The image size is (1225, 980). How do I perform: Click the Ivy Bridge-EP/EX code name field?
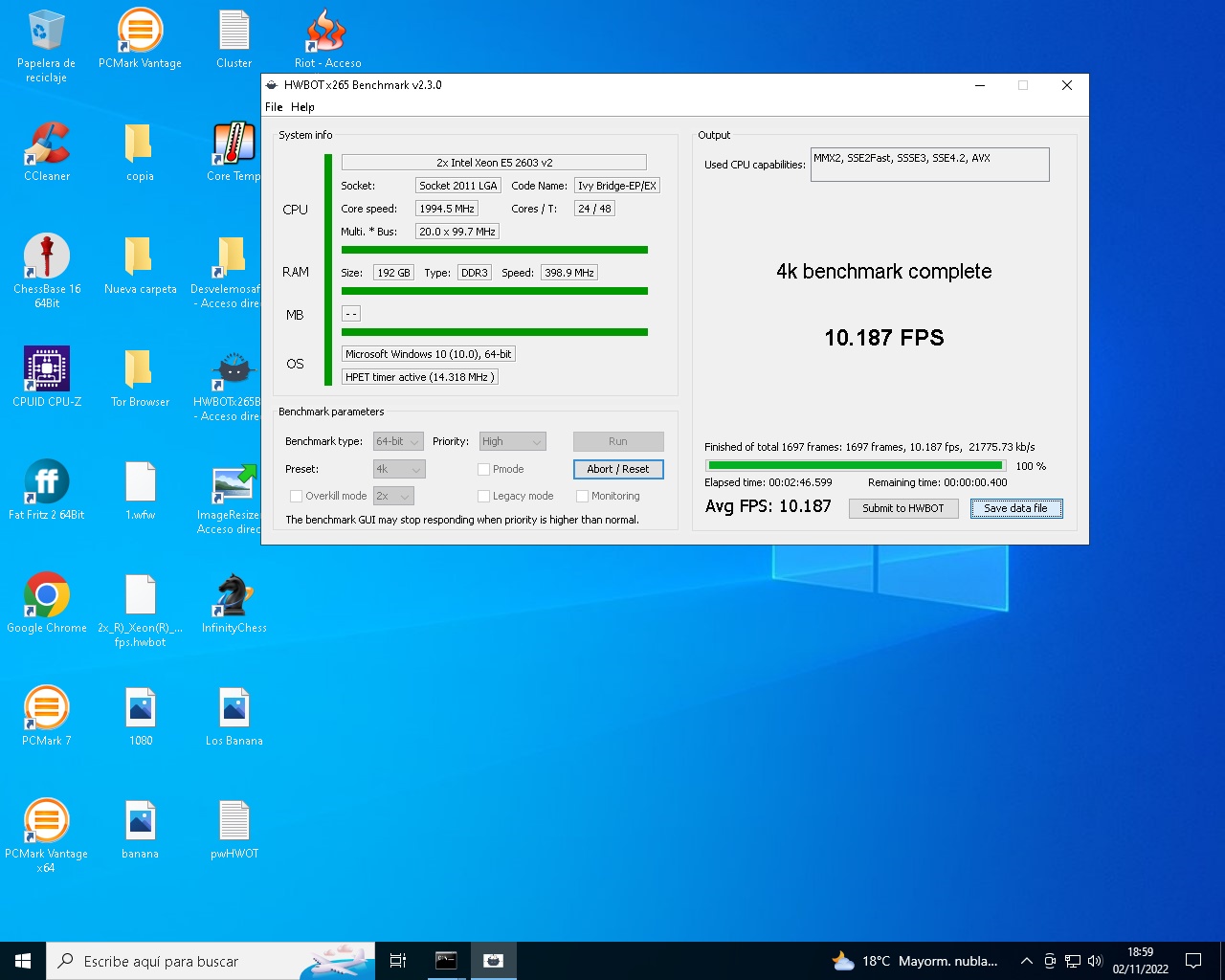[617, 186]
